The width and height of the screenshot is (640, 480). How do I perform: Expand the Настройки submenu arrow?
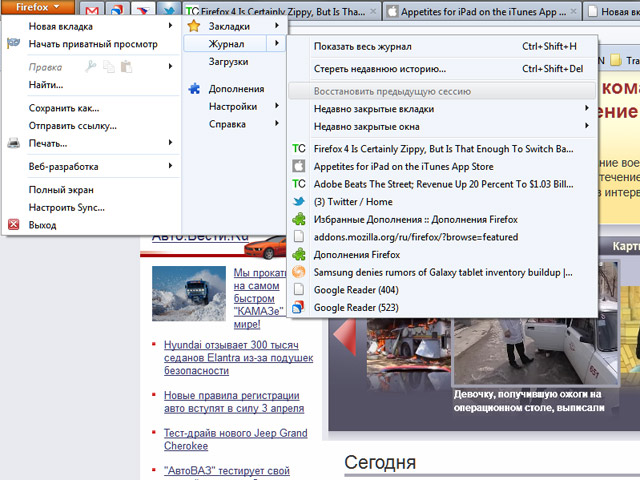[277, 106]
